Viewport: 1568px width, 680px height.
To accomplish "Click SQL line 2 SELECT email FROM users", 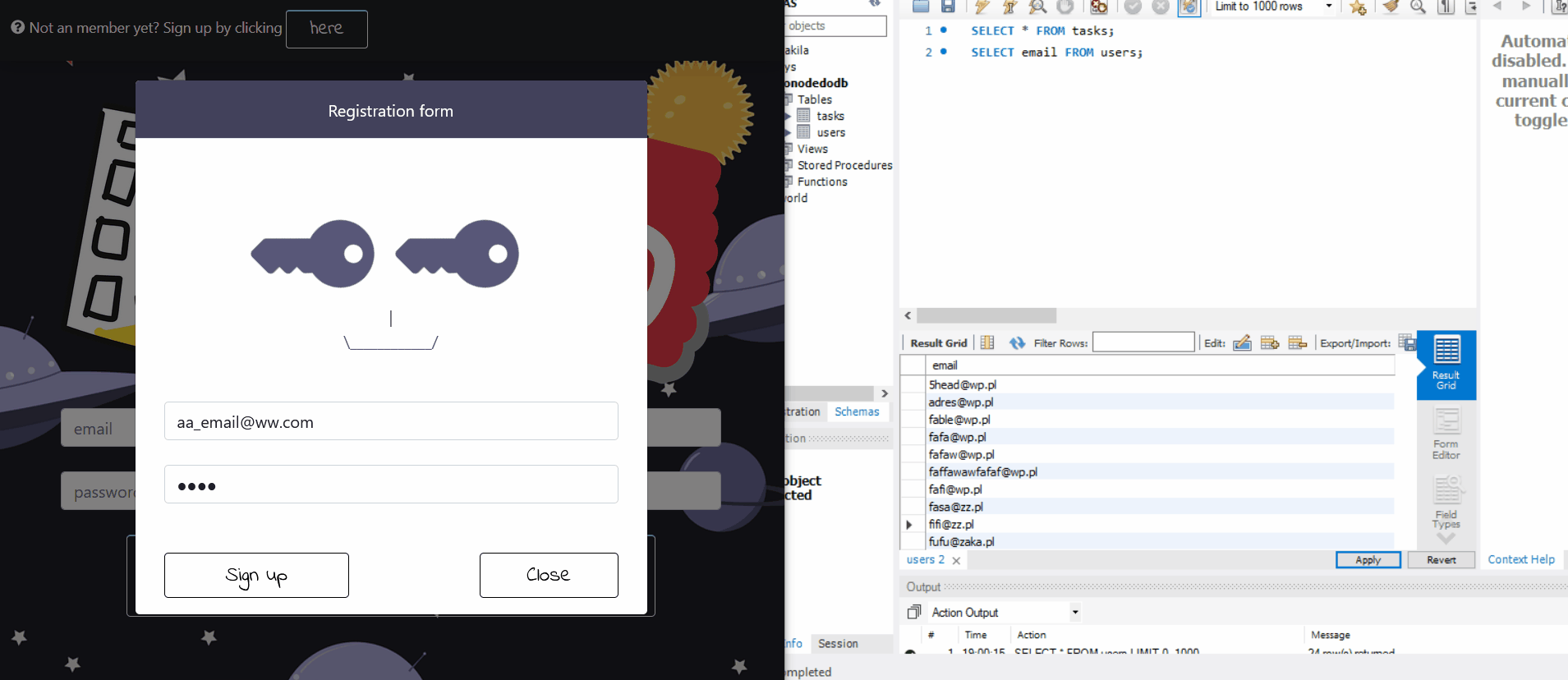I will [1056, 52].
